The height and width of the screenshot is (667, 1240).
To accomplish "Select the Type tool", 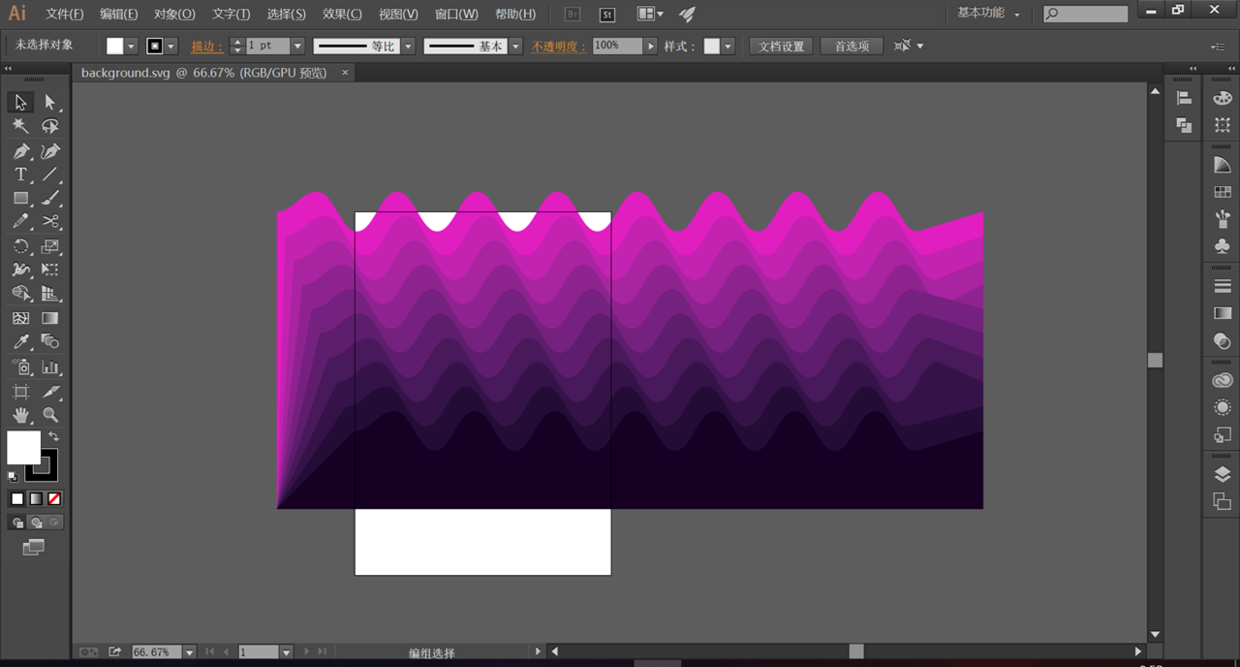I will (x=20, y=175).
